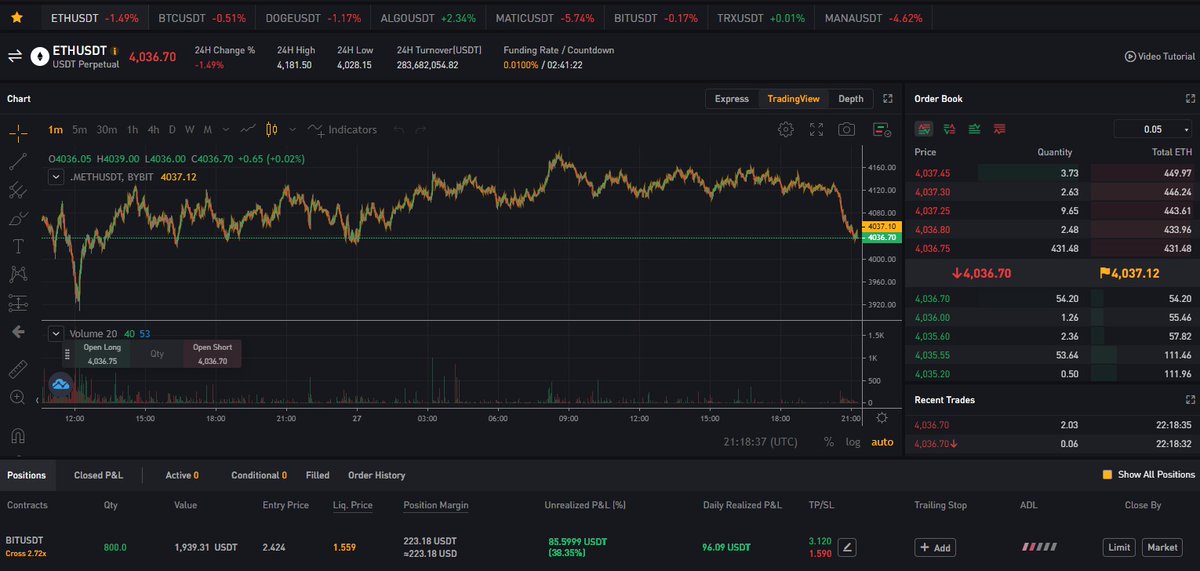This screenshot has width=1200, height=571.
Task: Click the candlestick chart type icon
Action: tap(273, 129)
